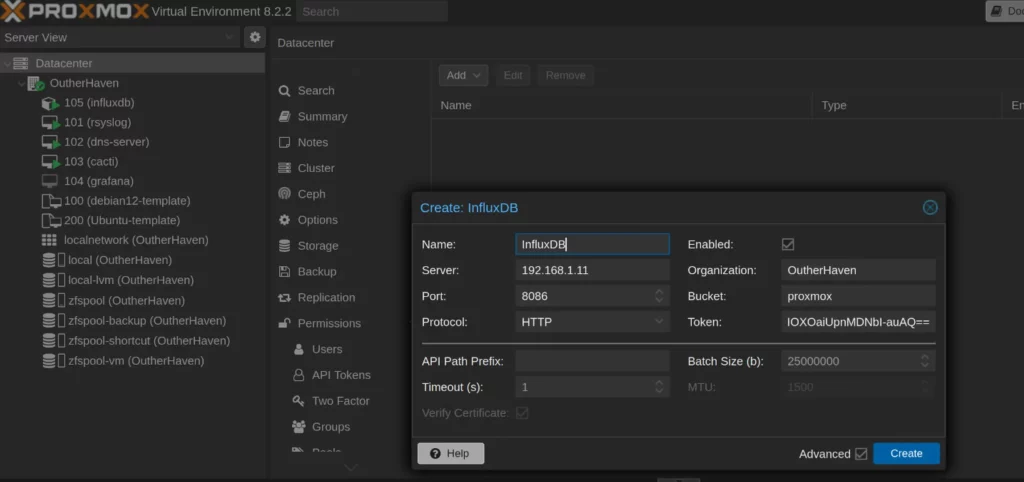The height and width of the screenshot is (482, 1024).
Task: Click the Bucket input field
Action: (x=858, y=296)
